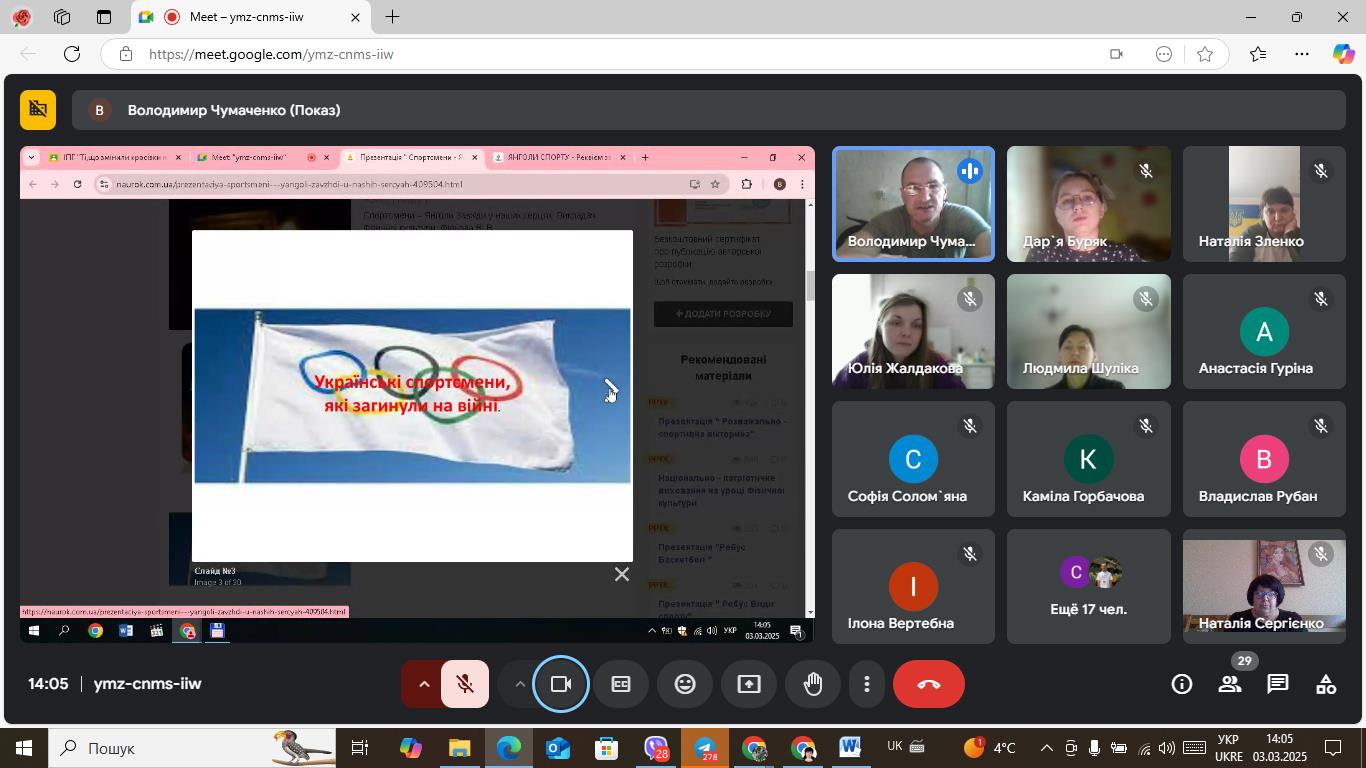Viewport: 1366px width, 768px height.
Task: Stop the presentation via the yellow icon
Action: click(x=38, y=110)
